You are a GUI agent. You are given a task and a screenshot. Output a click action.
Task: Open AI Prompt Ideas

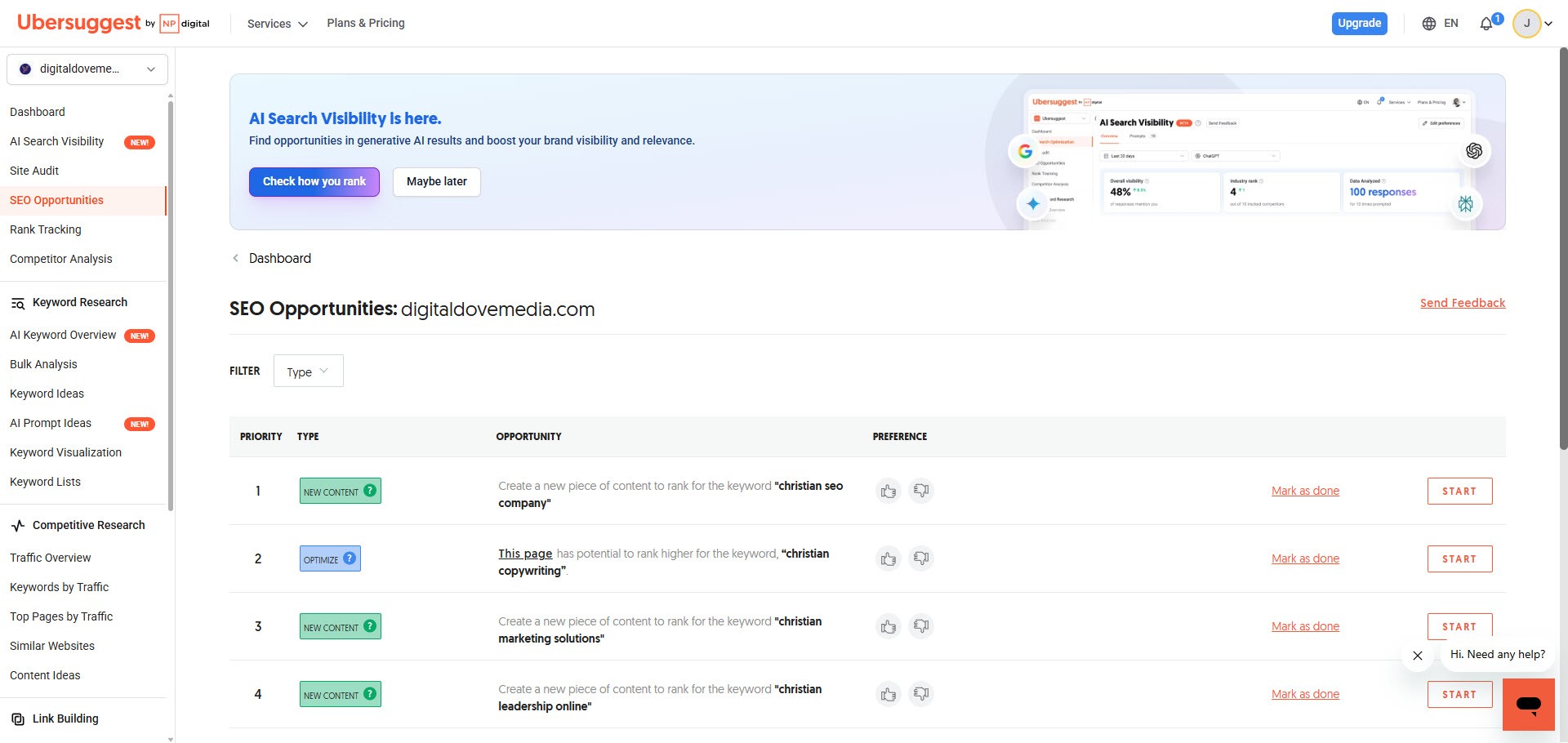(x=51, y=423)
